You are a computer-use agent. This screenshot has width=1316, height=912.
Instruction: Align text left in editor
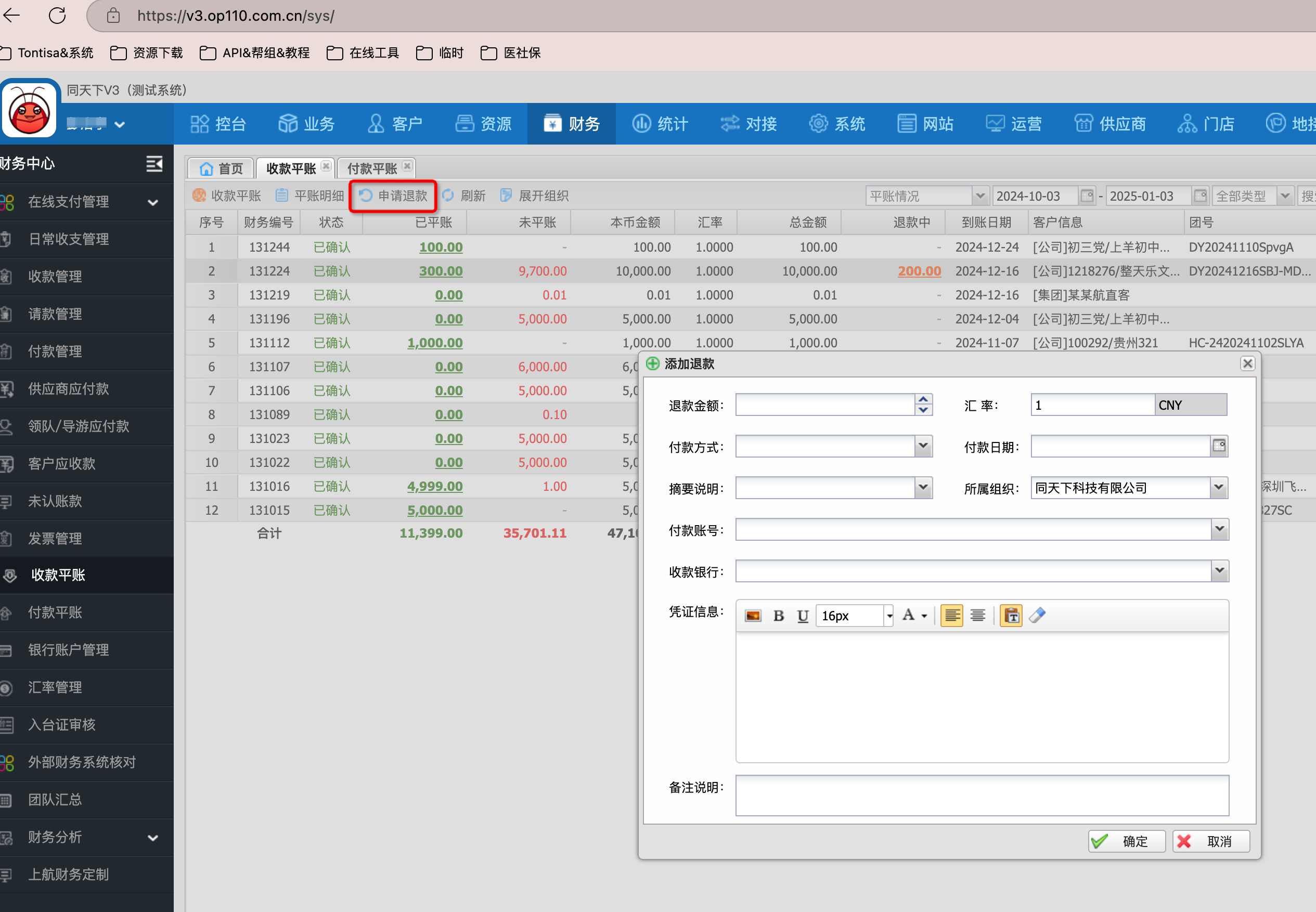click(x=951, y=616)
